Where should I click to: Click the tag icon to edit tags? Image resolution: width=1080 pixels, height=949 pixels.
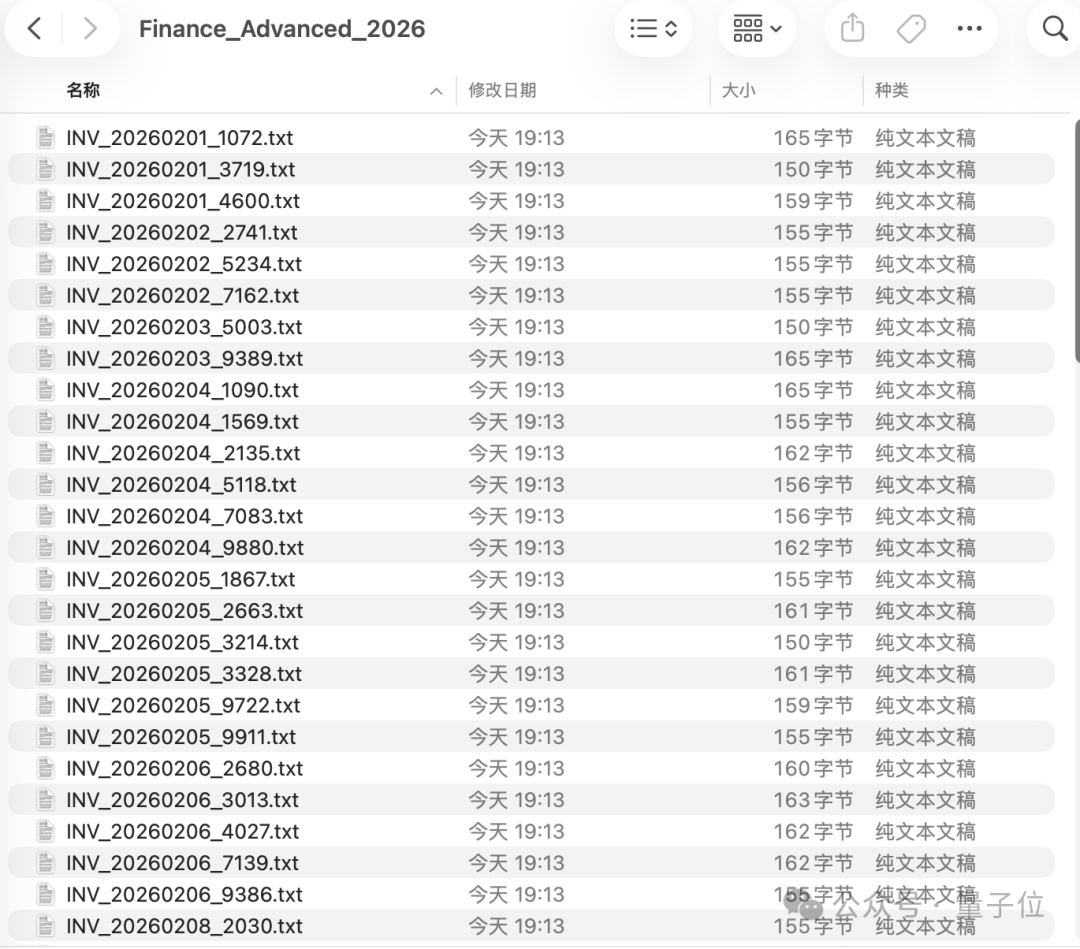click(911, 29)
